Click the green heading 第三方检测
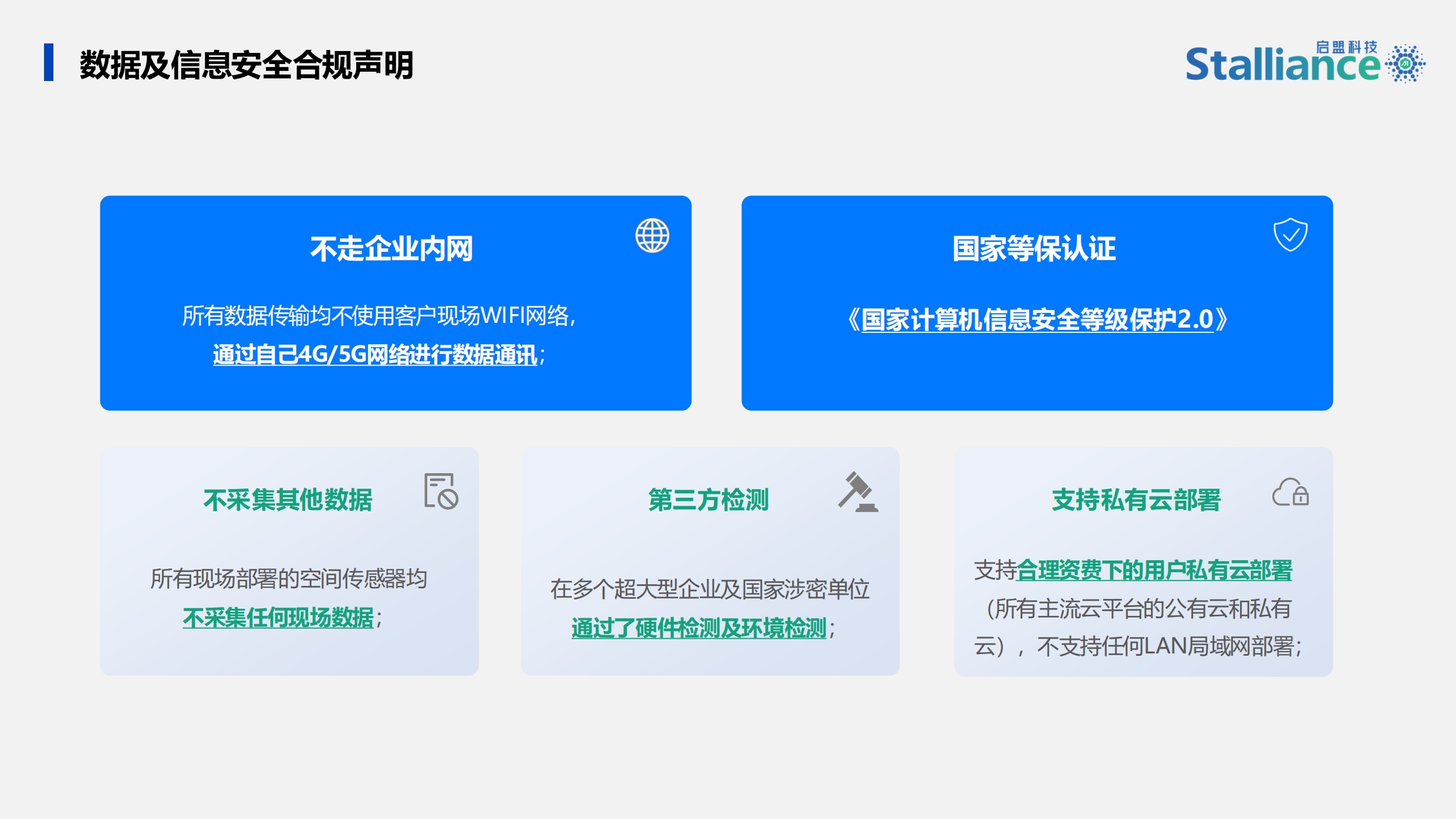 [x=708, y=500]
